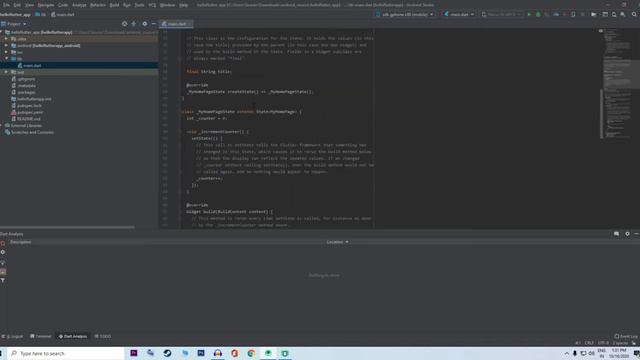Click the AVD/device manager phone icon in toolbar
This screenshot has height=360, width=640.
573,14
